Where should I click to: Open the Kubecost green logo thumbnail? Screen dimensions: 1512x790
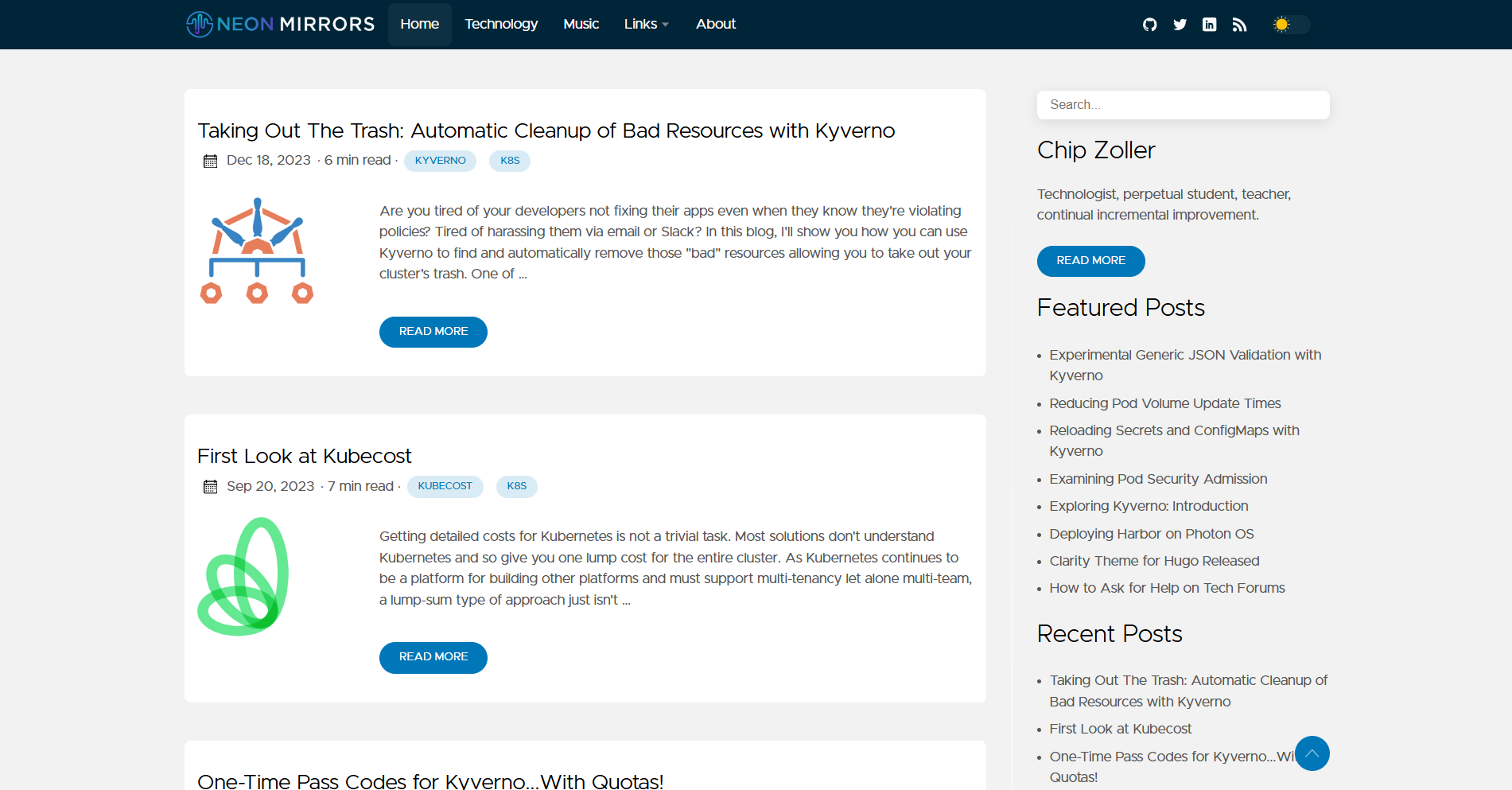tap(243, 577)
